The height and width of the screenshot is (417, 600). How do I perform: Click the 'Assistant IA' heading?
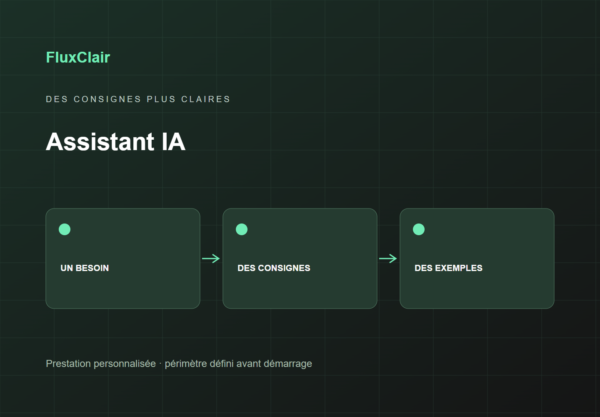point(116,142)
